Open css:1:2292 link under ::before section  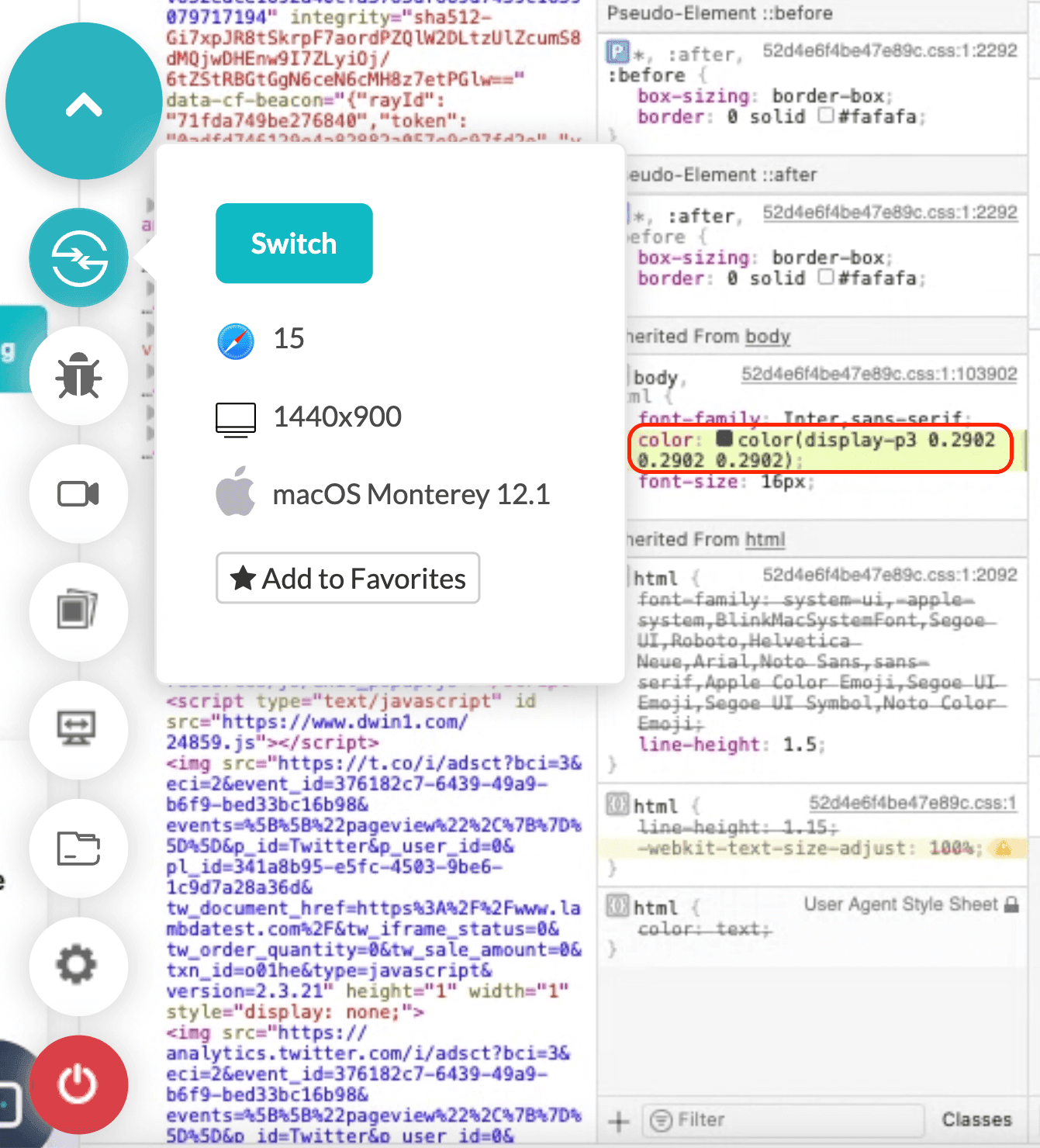pyautogui.click(x=890, y=50)
